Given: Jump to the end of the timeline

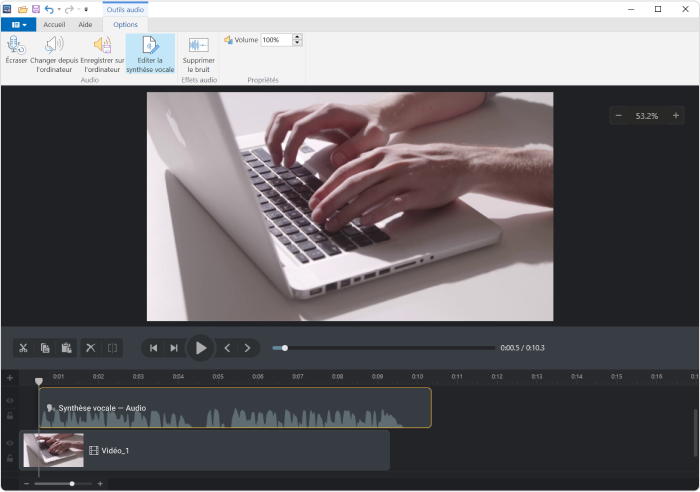Looking at the screenshot, I should point(174,348).
